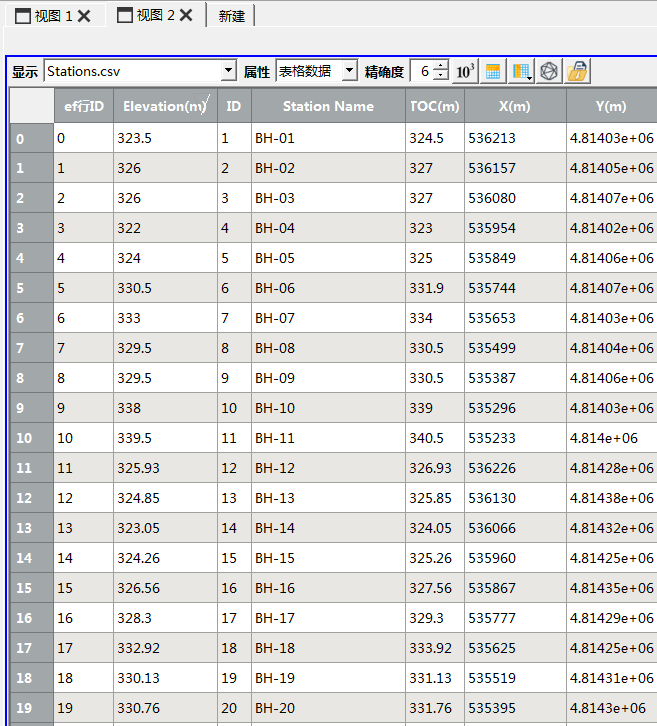Show only selected elements (orange-top table icon)

(x=493, y=71)
